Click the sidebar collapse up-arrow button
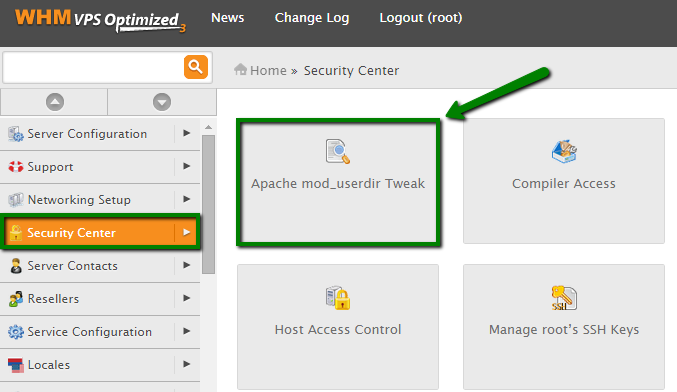677x392 pixels. [54, 102]
